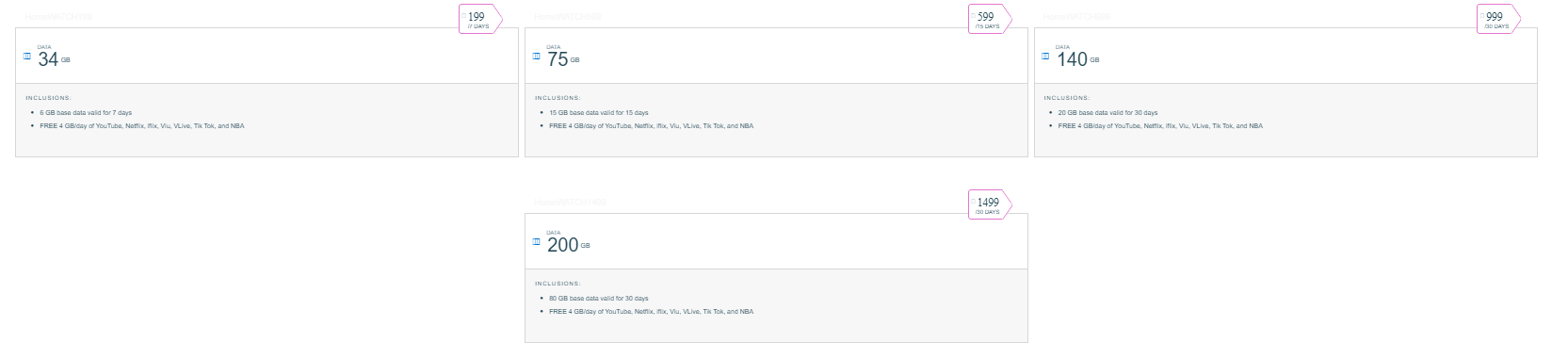Open the HomeWATCH999 plan title
1568x359 pixels.
click(1077, 17)
